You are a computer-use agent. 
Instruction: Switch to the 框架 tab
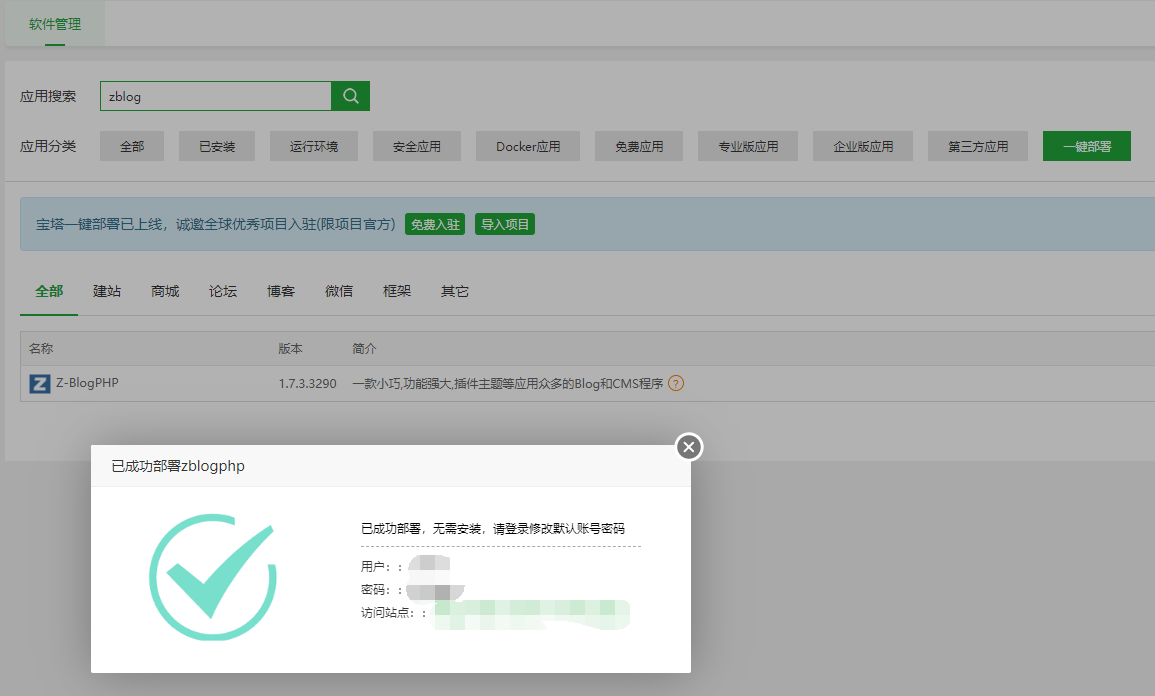tap(397, 292)
